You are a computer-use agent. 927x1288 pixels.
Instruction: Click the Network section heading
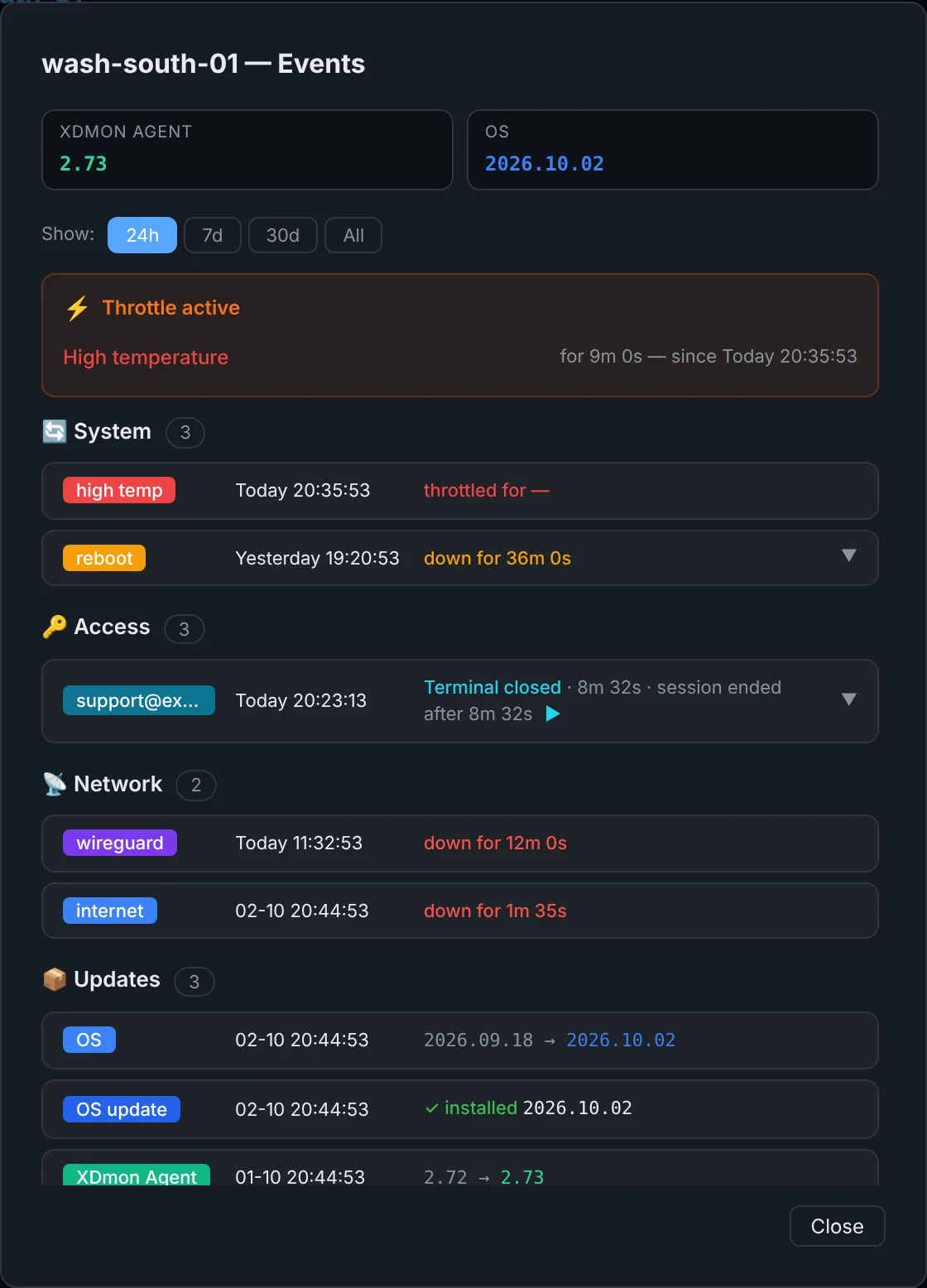(x=118, y=784)
